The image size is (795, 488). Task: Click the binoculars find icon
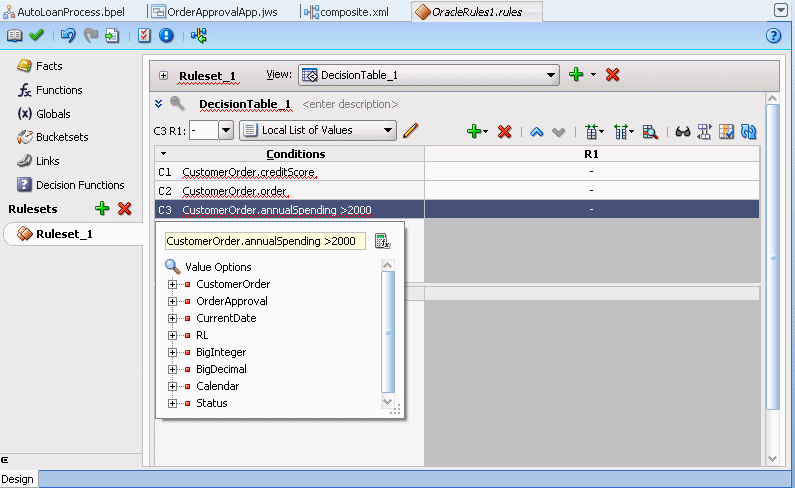point(682,132)
